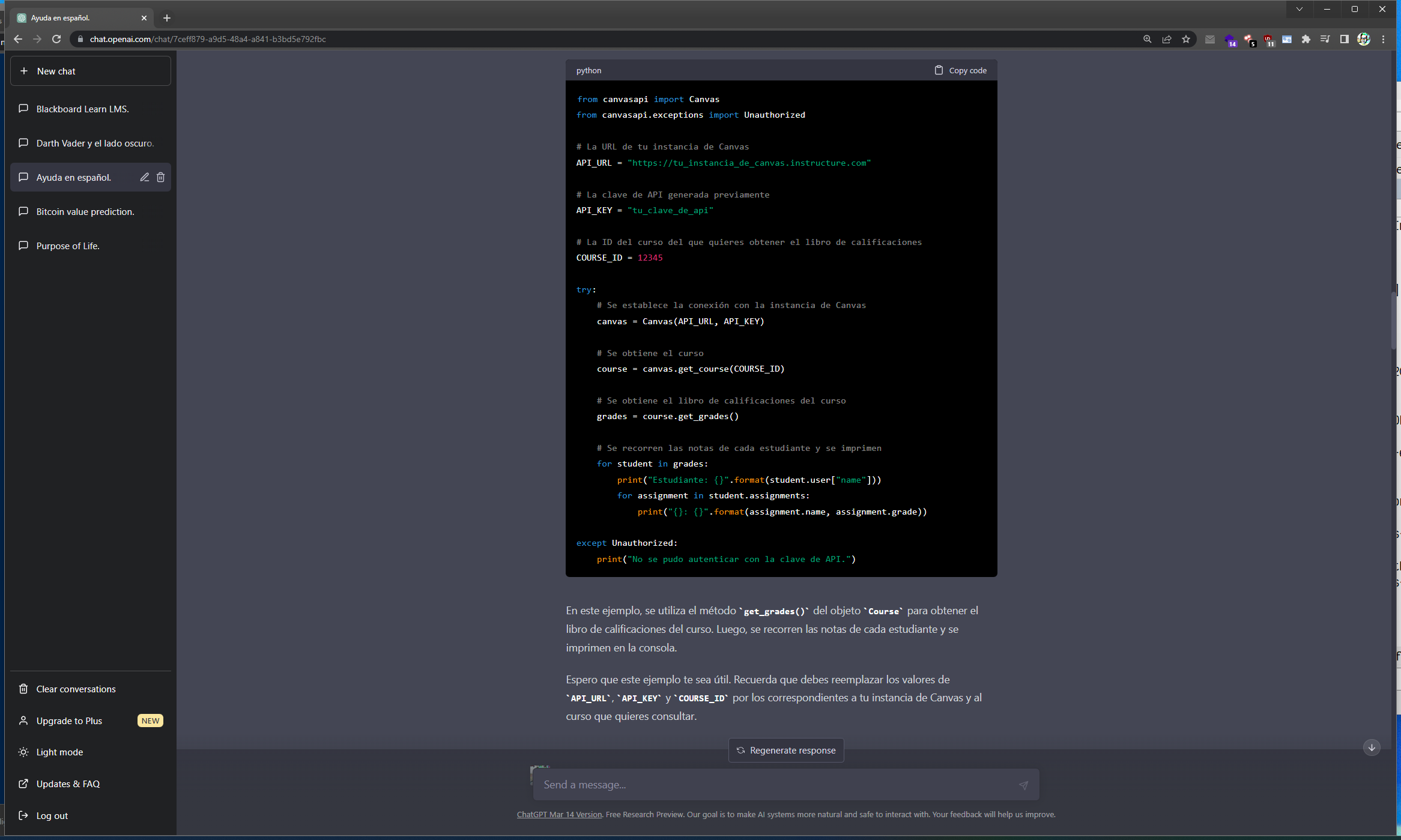Focus the Send a message input field
This screenshot has width=1401, height=840.
tap(775, 785)
